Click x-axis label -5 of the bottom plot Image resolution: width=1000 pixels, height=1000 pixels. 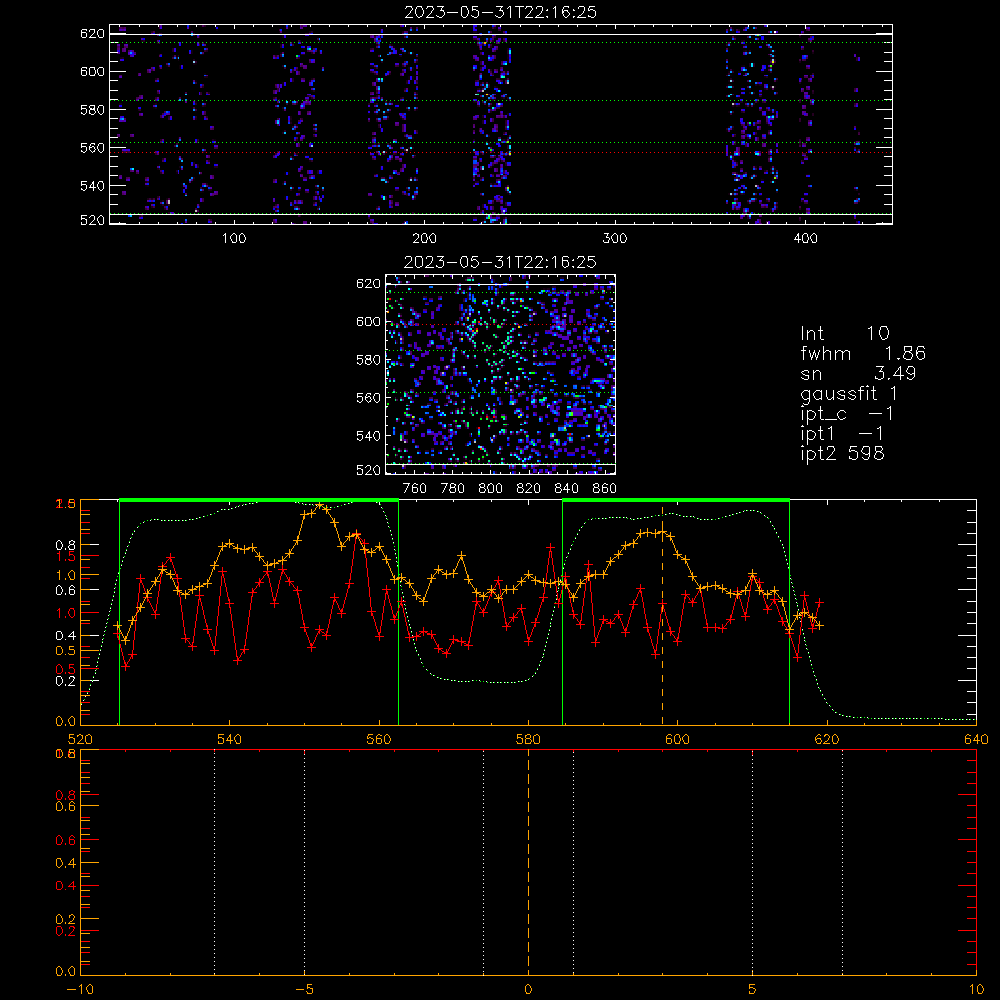click(x=305, y=990)
